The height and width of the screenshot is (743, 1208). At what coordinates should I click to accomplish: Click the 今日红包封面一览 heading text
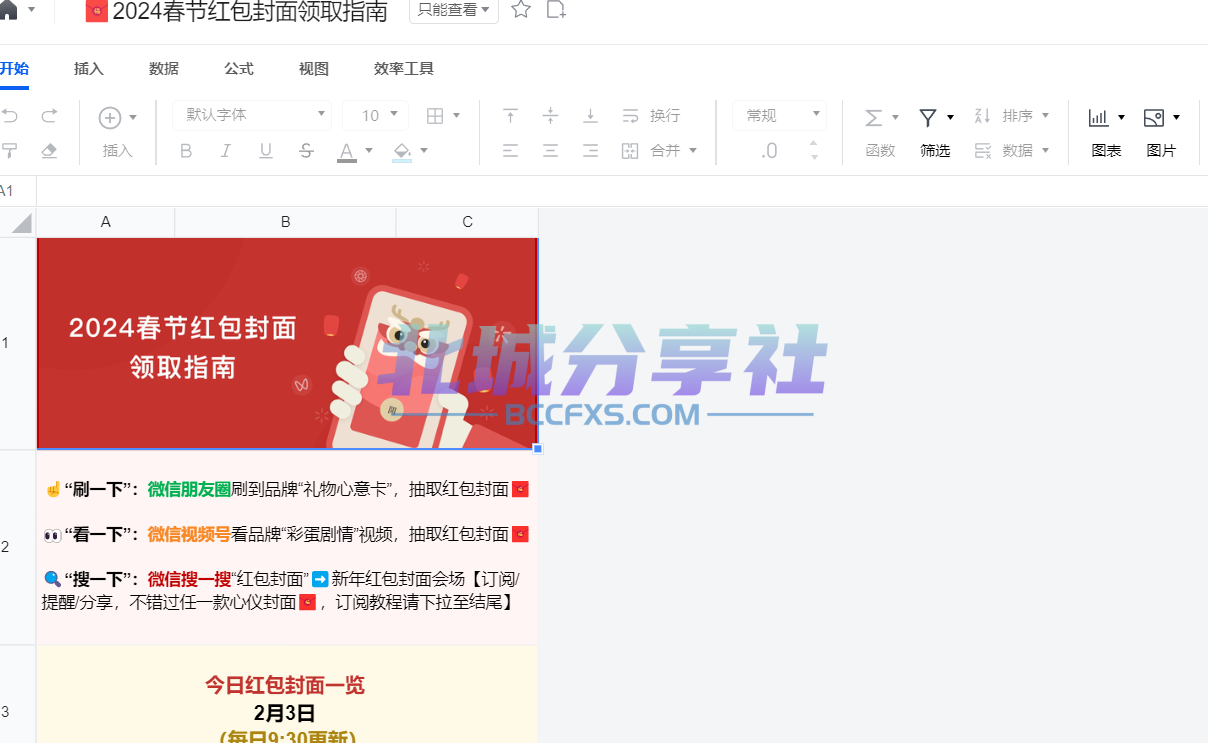pyautogui.click(x=285, y=685)
